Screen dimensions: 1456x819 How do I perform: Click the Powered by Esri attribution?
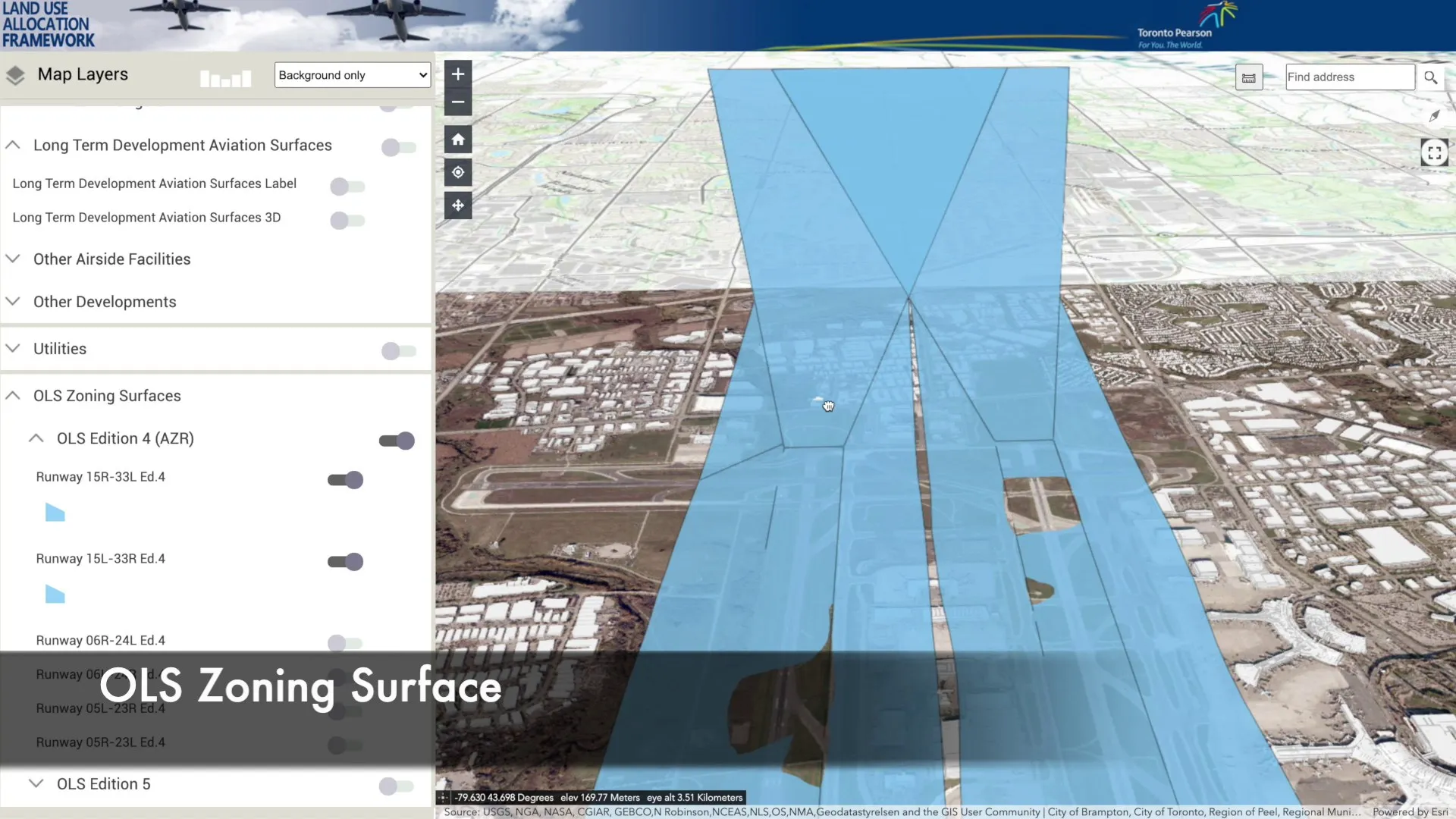tap(1410, 812)
